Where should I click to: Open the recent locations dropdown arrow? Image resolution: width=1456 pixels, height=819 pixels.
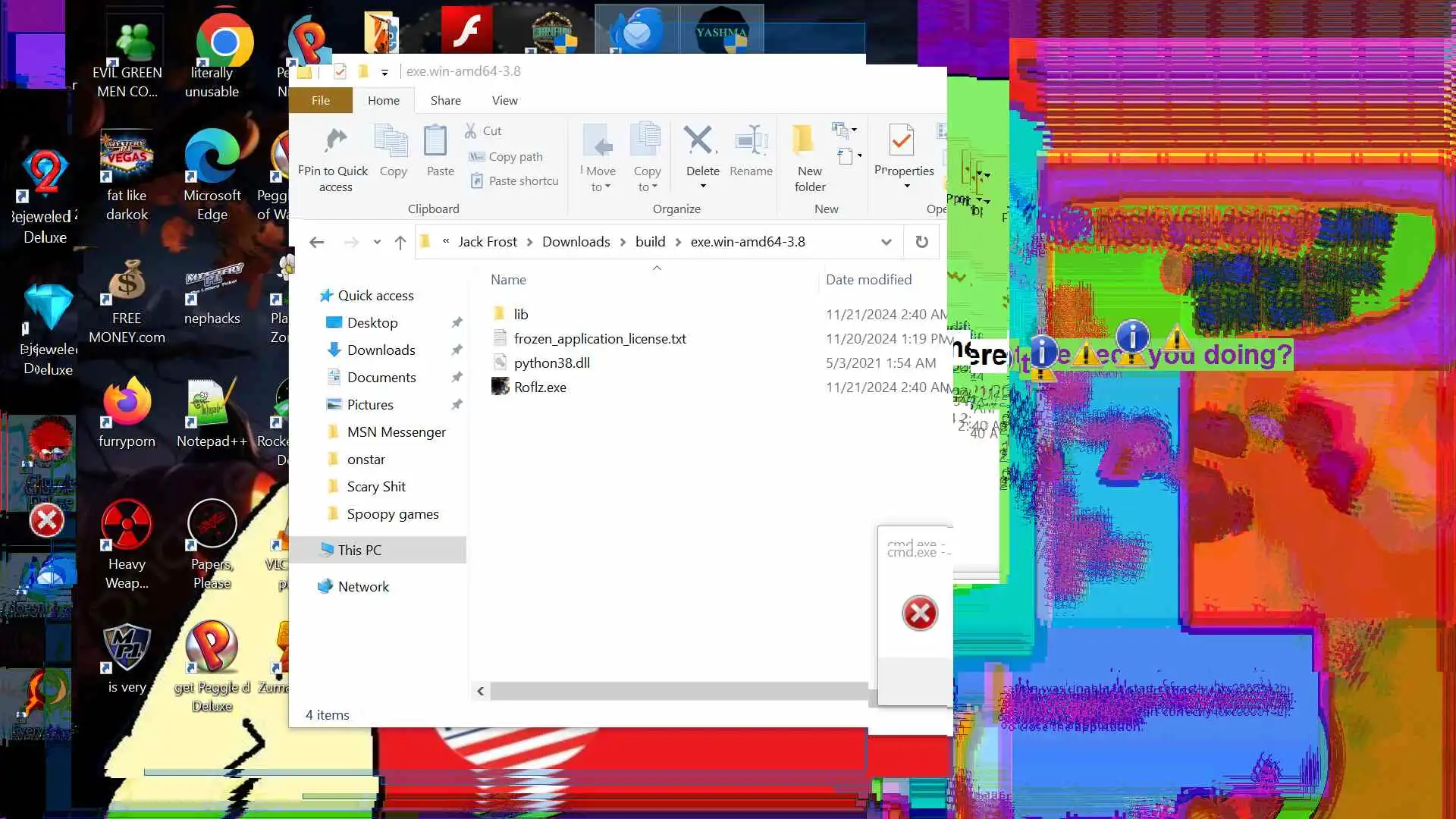pos(377,243)
